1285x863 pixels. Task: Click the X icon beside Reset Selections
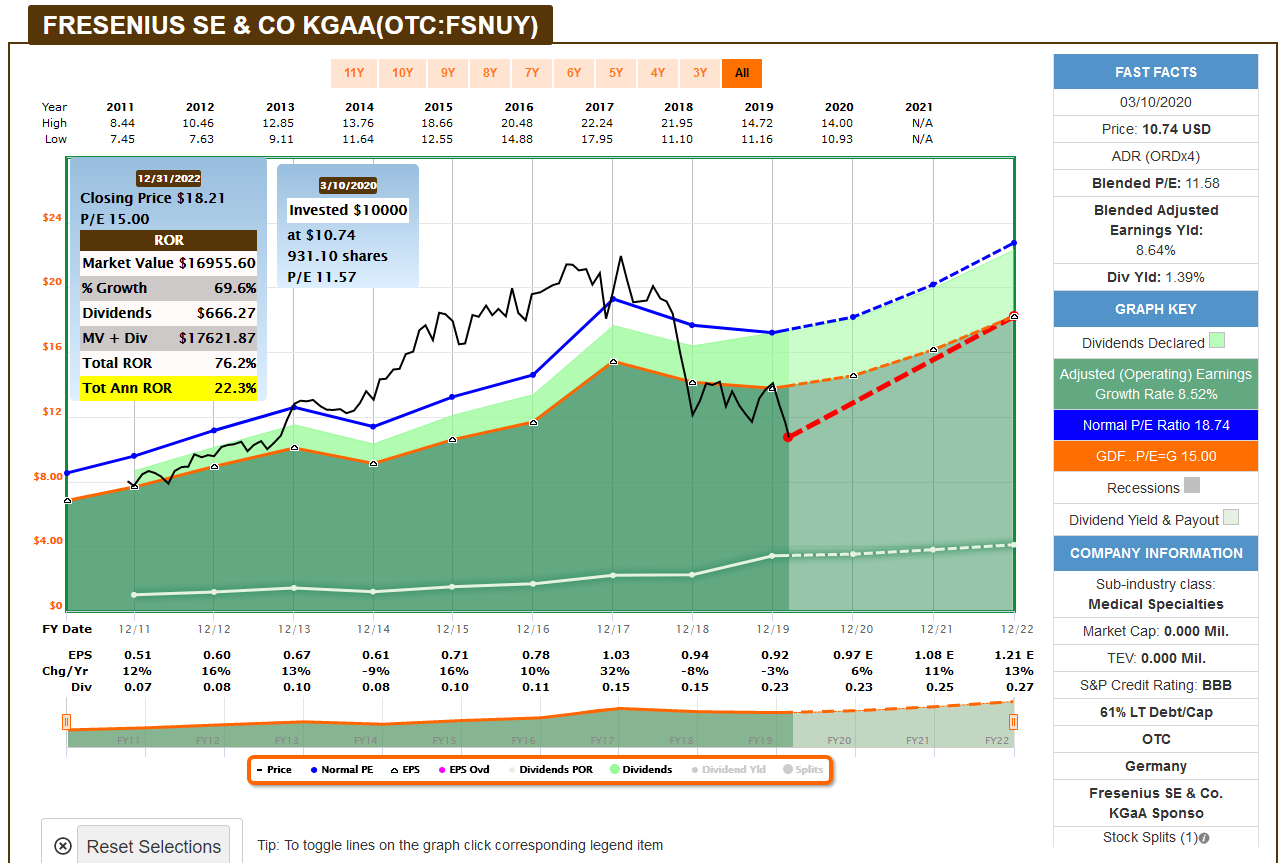coord(62,846)
